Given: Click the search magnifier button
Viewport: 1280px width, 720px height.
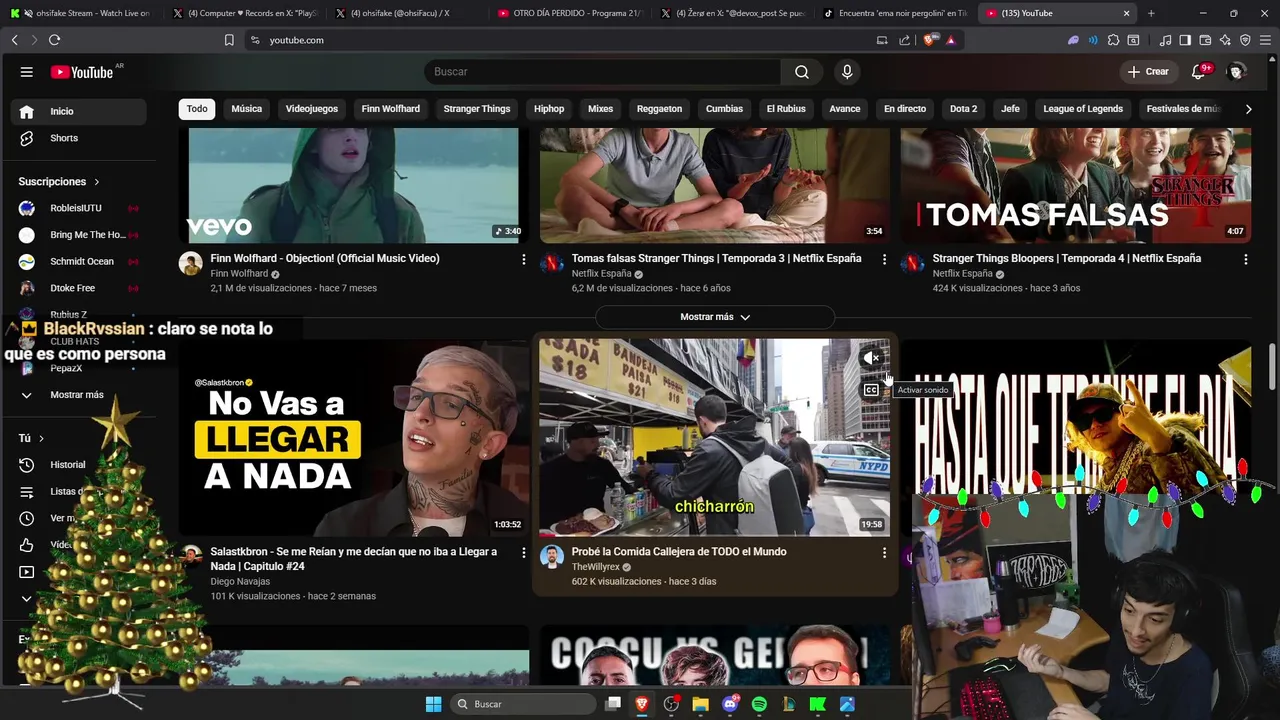Looking at the screenshot, I should 802,72.
